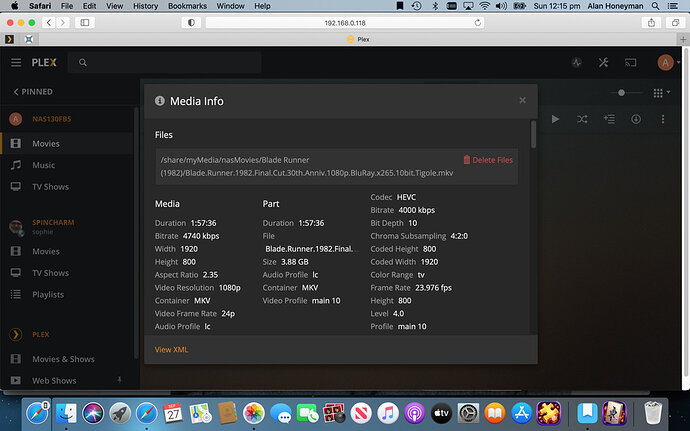690x431 pixels.
Task: Click the download sync icon
Action: 636,119
